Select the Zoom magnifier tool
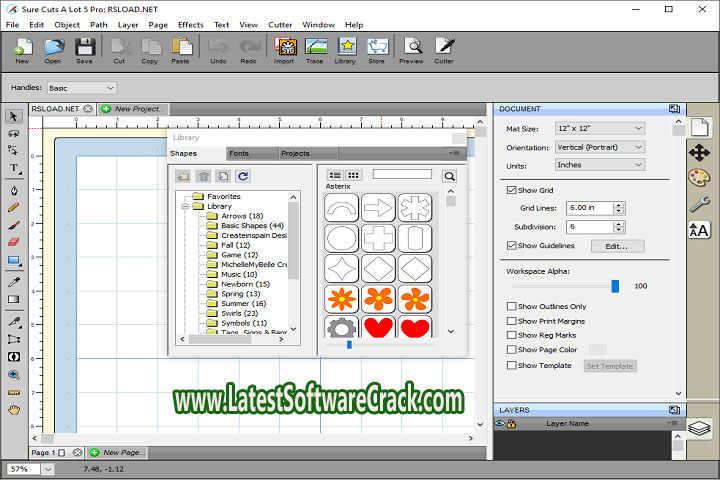This screenshot has height=480, width=720. (x=14, y=375)
